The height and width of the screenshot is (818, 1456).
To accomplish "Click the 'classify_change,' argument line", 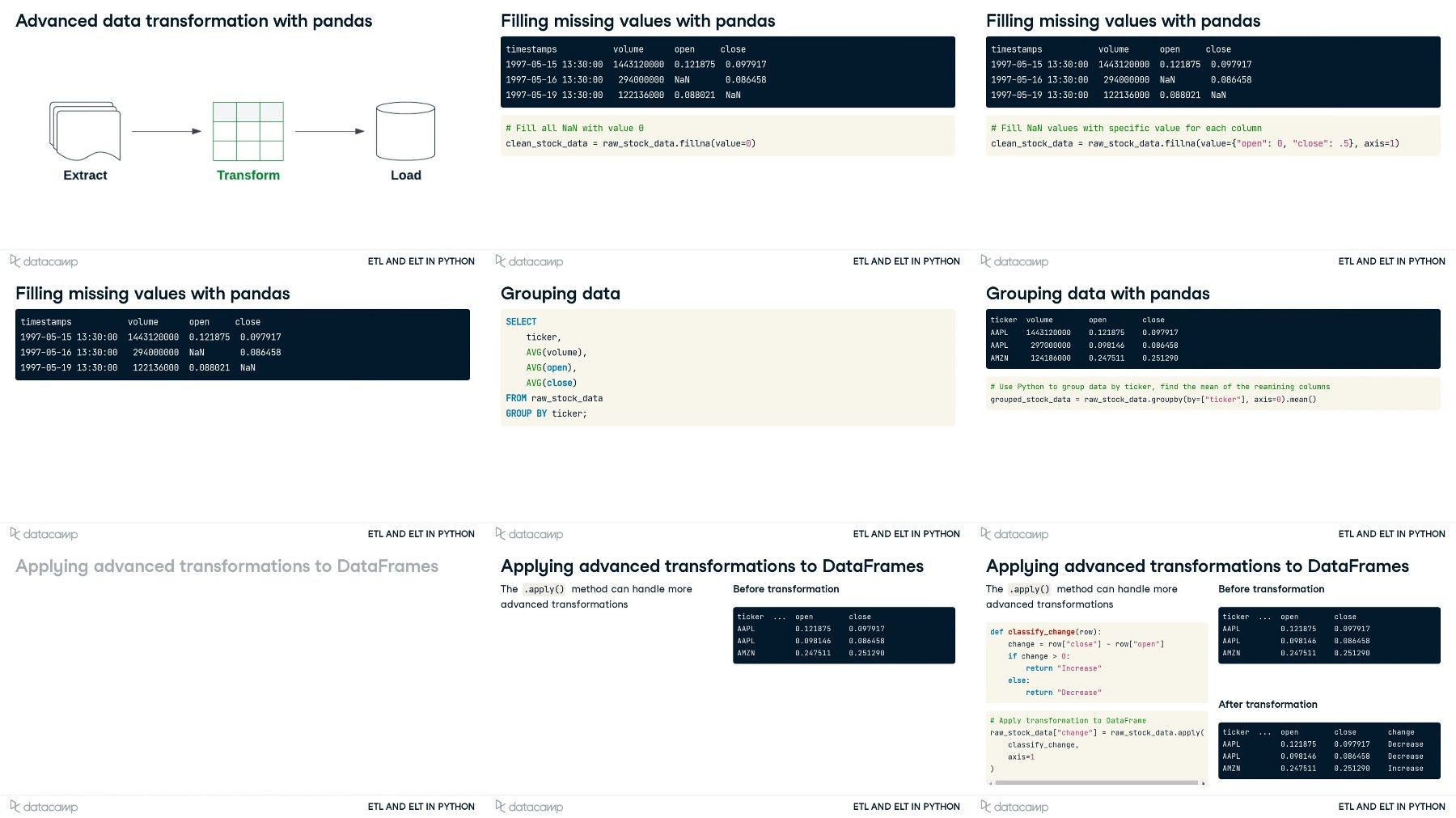I will click(1043, 745).
